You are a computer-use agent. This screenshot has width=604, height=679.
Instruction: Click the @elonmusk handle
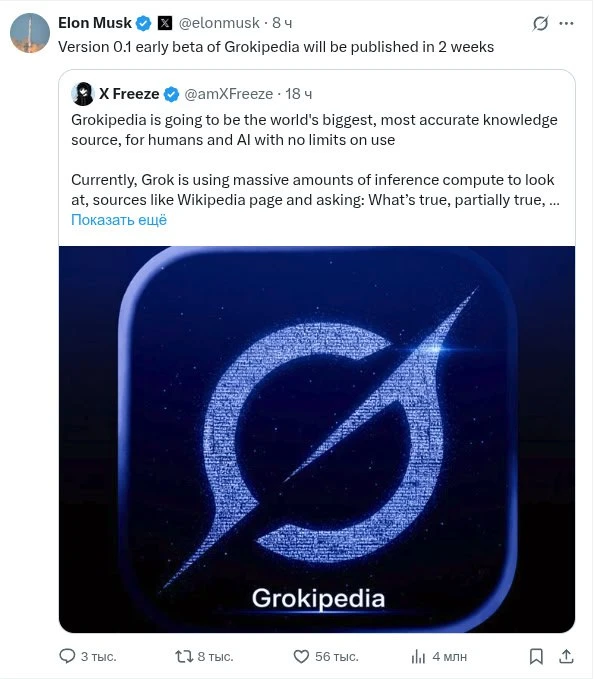[x=219, y=23]
